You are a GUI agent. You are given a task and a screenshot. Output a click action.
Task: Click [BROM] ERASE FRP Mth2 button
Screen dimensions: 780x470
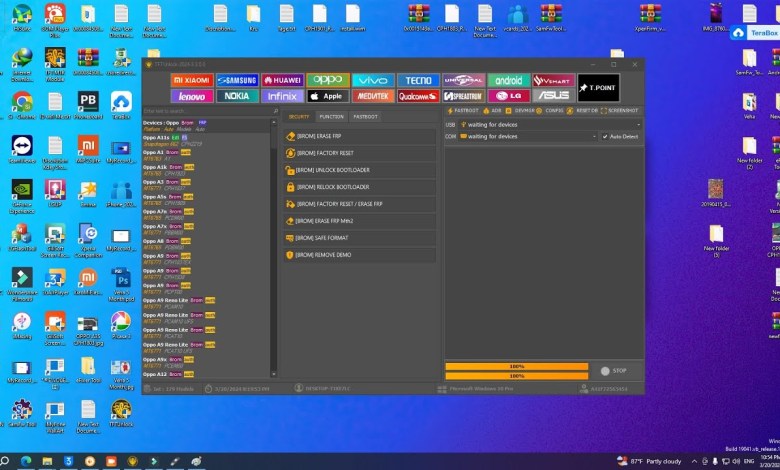click(360, 220)
